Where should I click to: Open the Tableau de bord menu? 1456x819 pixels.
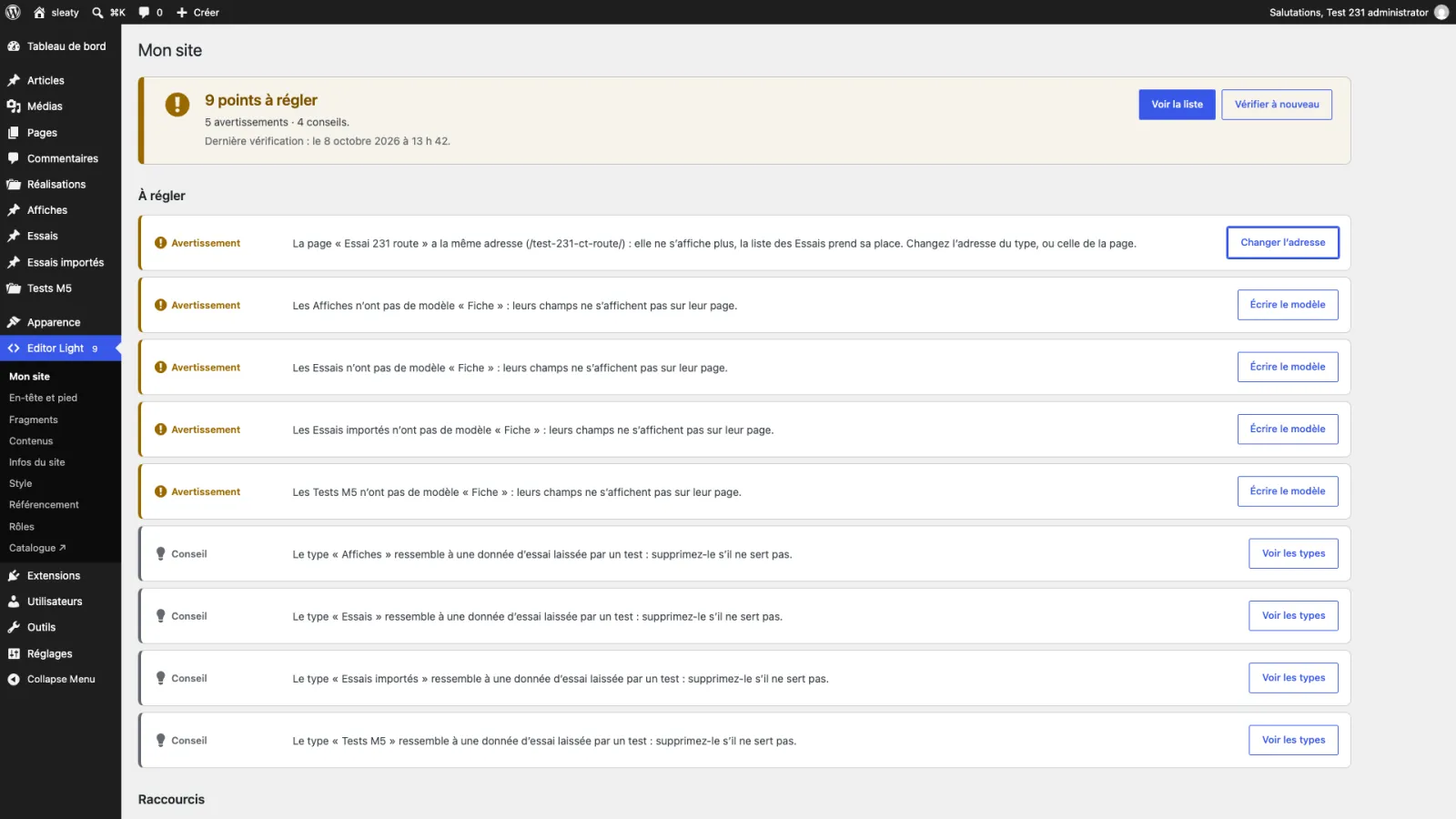(x=60, y=46)
